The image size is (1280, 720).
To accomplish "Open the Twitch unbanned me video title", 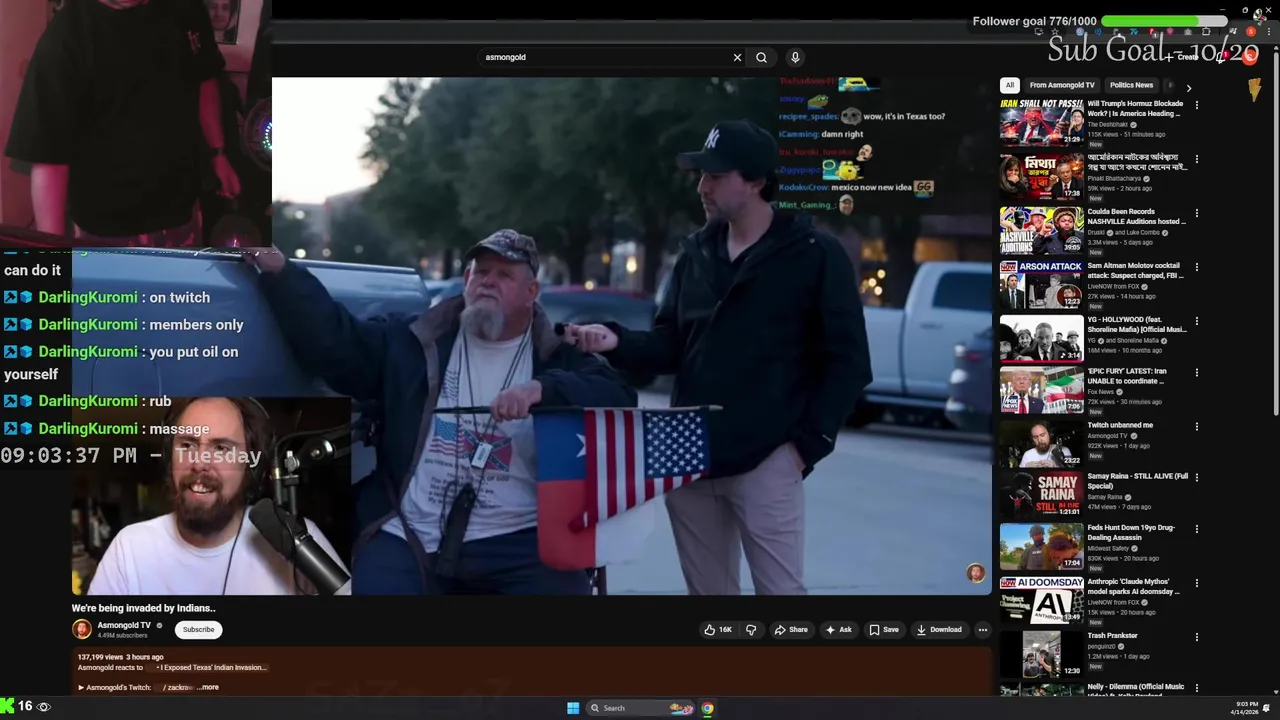I will pyautogui.click(x=1120, y=425).
